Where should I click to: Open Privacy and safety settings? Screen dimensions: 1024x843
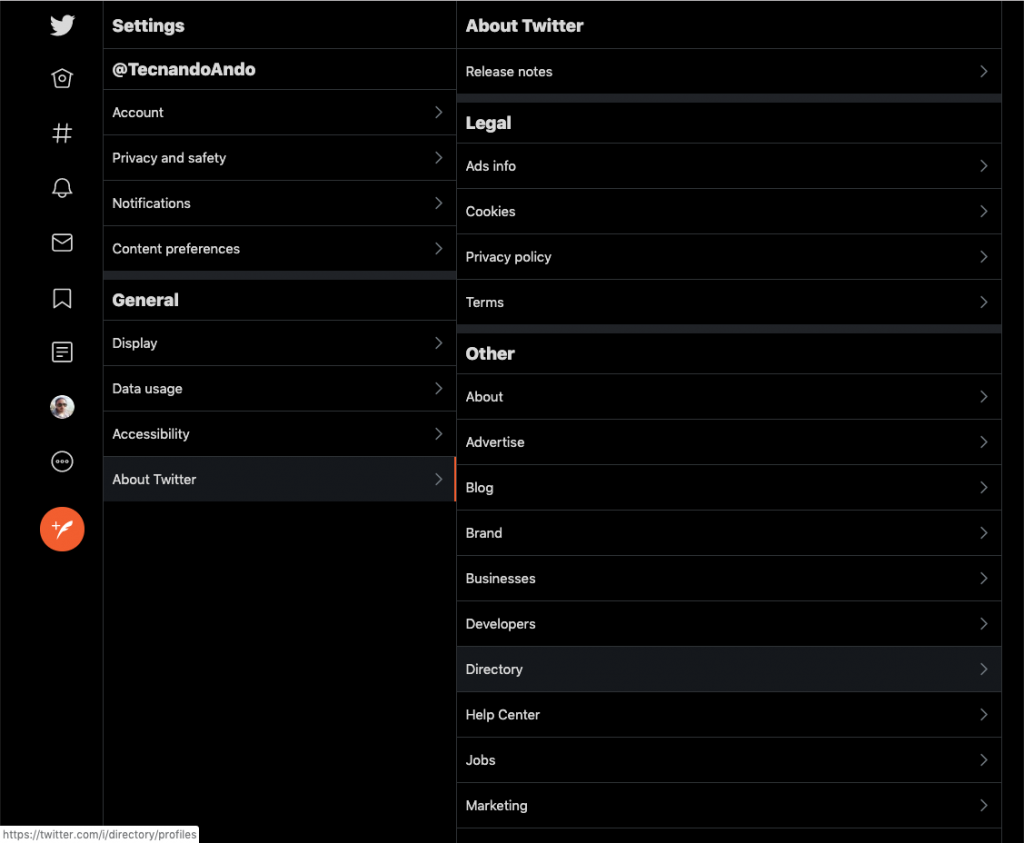click(x=280, y=158)
